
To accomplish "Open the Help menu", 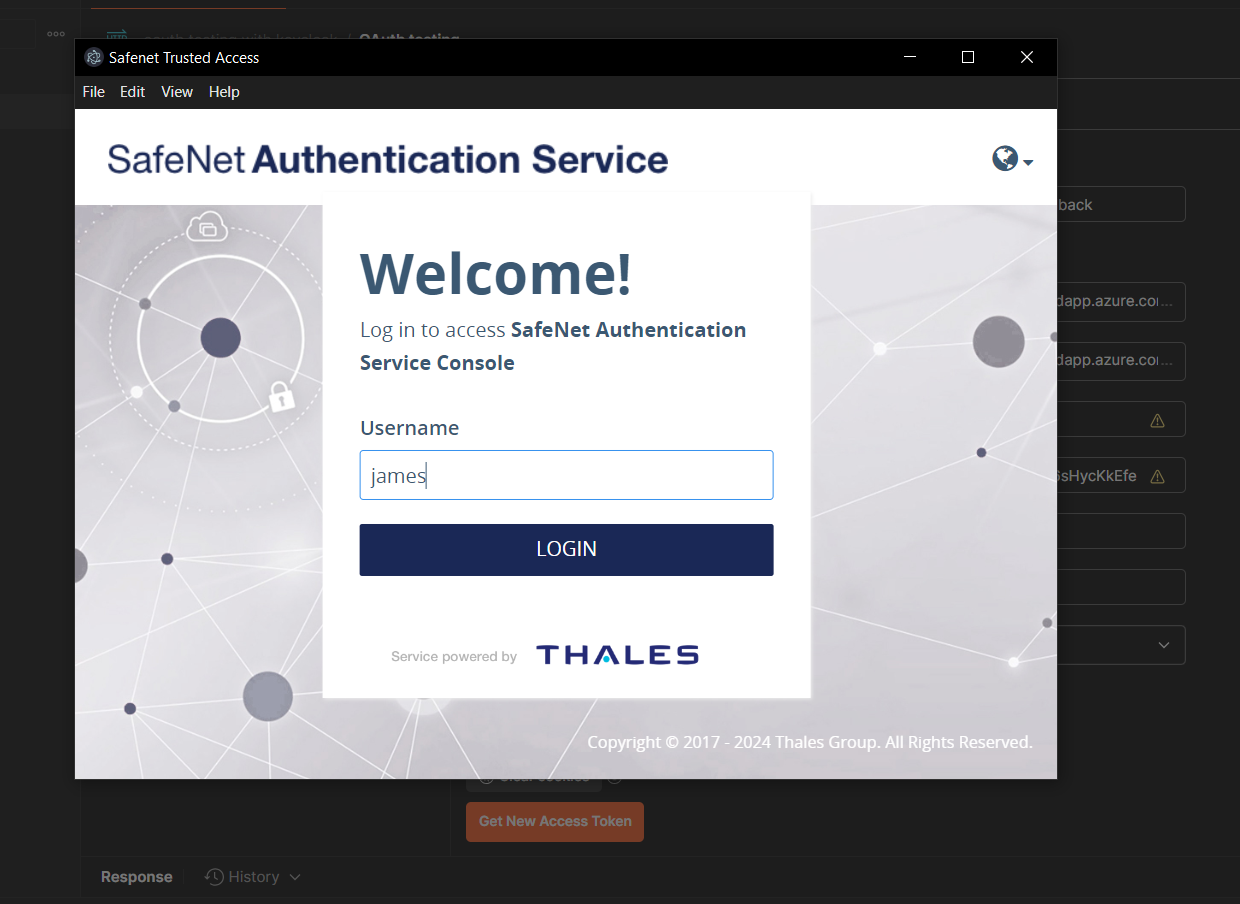I will [224, 91].
